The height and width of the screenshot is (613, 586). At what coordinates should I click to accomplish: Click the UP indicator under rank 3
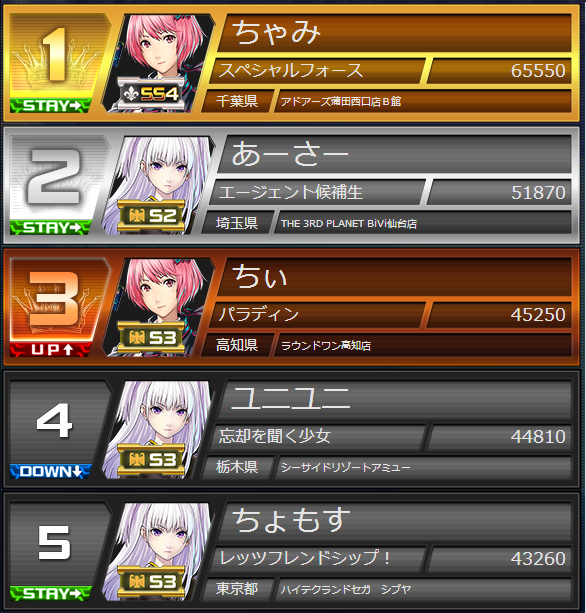(x=51, y=349)
